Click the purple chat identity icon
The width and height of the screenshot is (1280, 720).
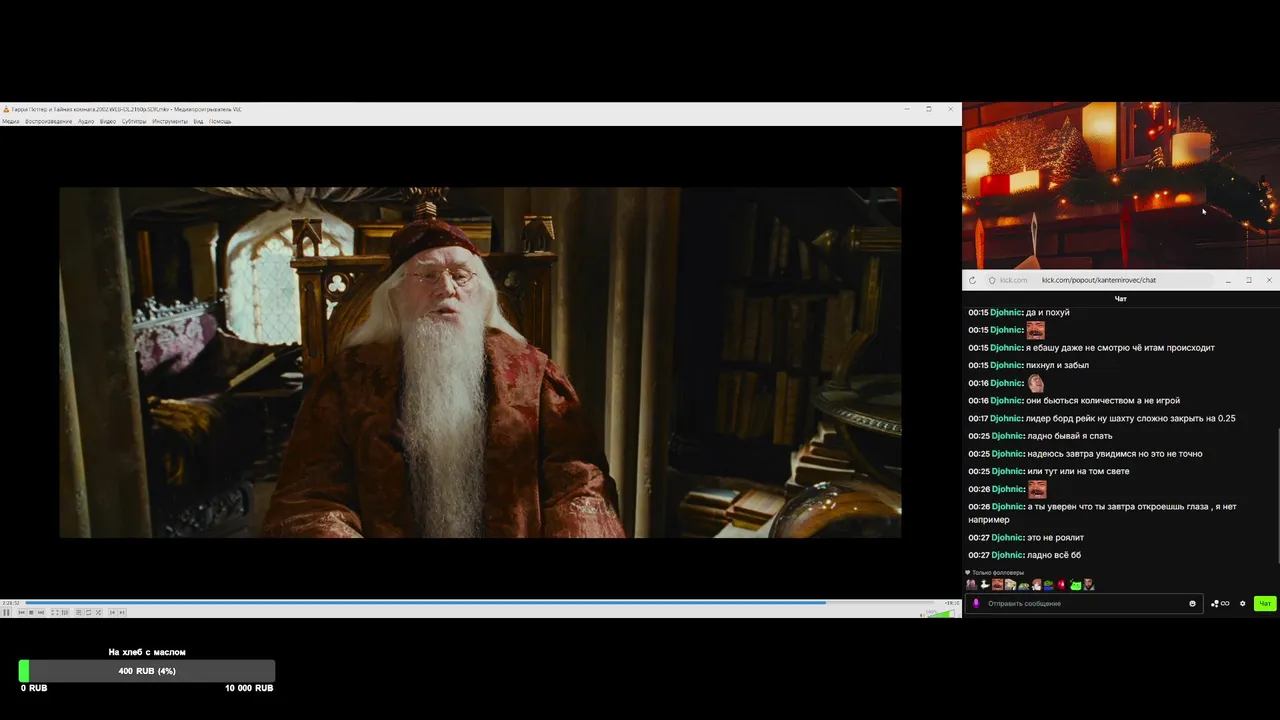tap(976, 603)
